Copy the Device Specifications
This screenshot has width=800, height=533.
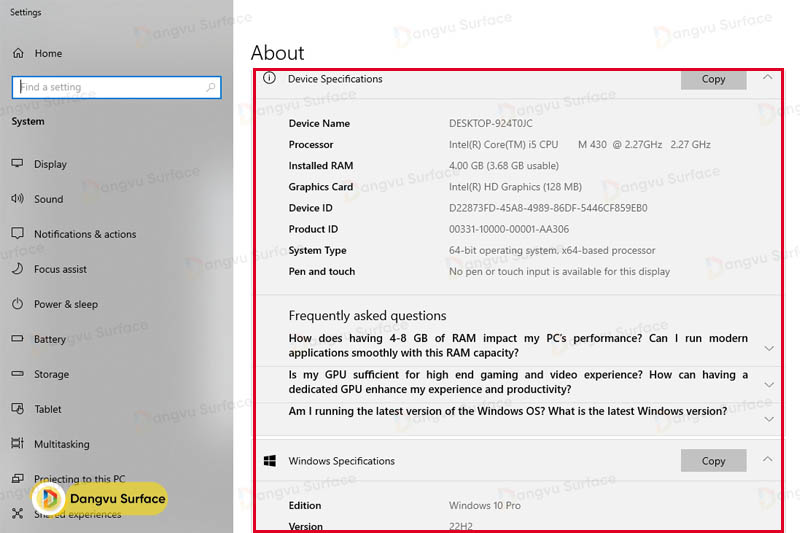[x=713, y=79]
